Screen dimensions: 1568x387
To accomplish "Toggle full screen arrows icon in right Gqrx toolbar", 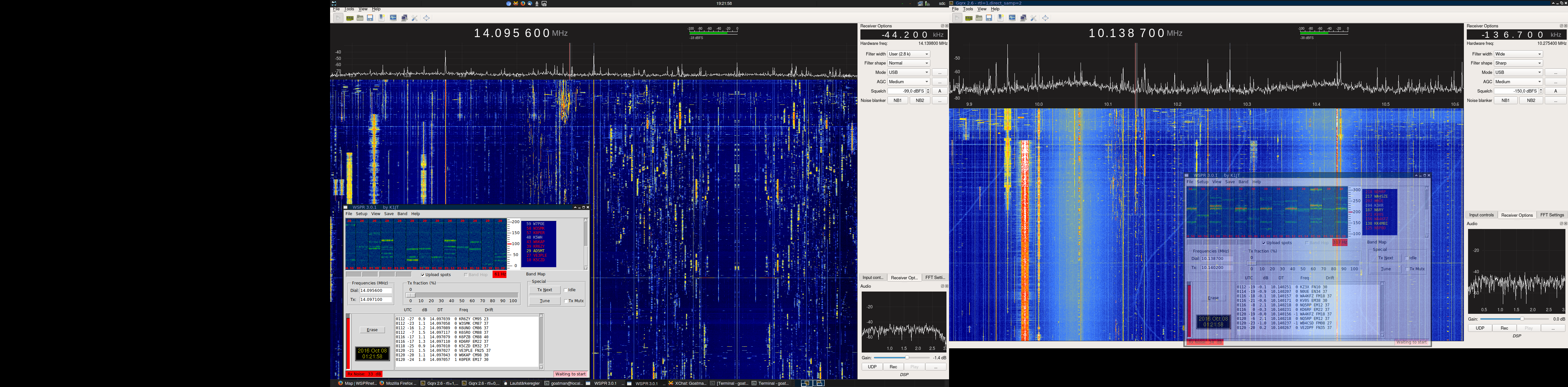I will point(1046,18).
